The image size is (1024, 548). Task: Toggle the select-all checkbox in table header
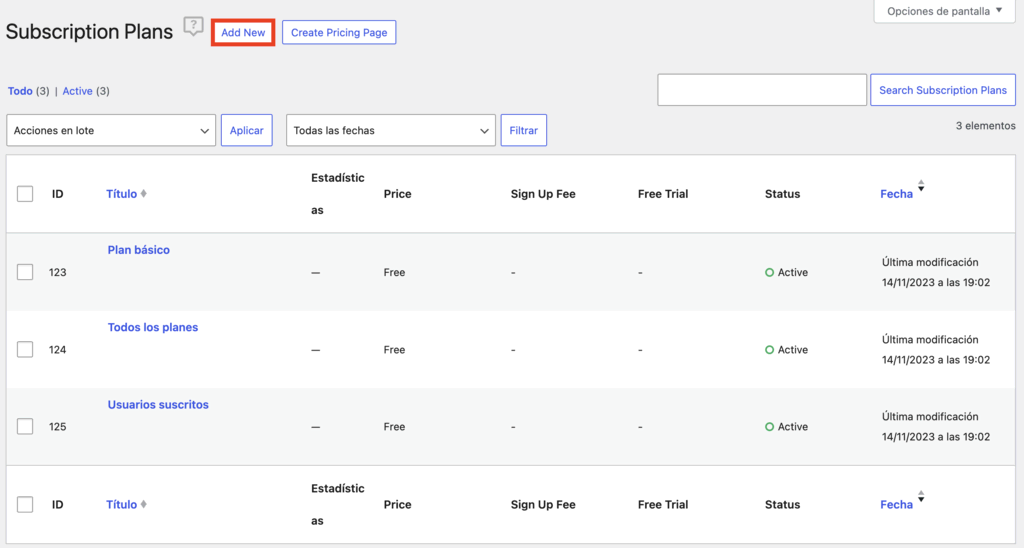(25, 194)
